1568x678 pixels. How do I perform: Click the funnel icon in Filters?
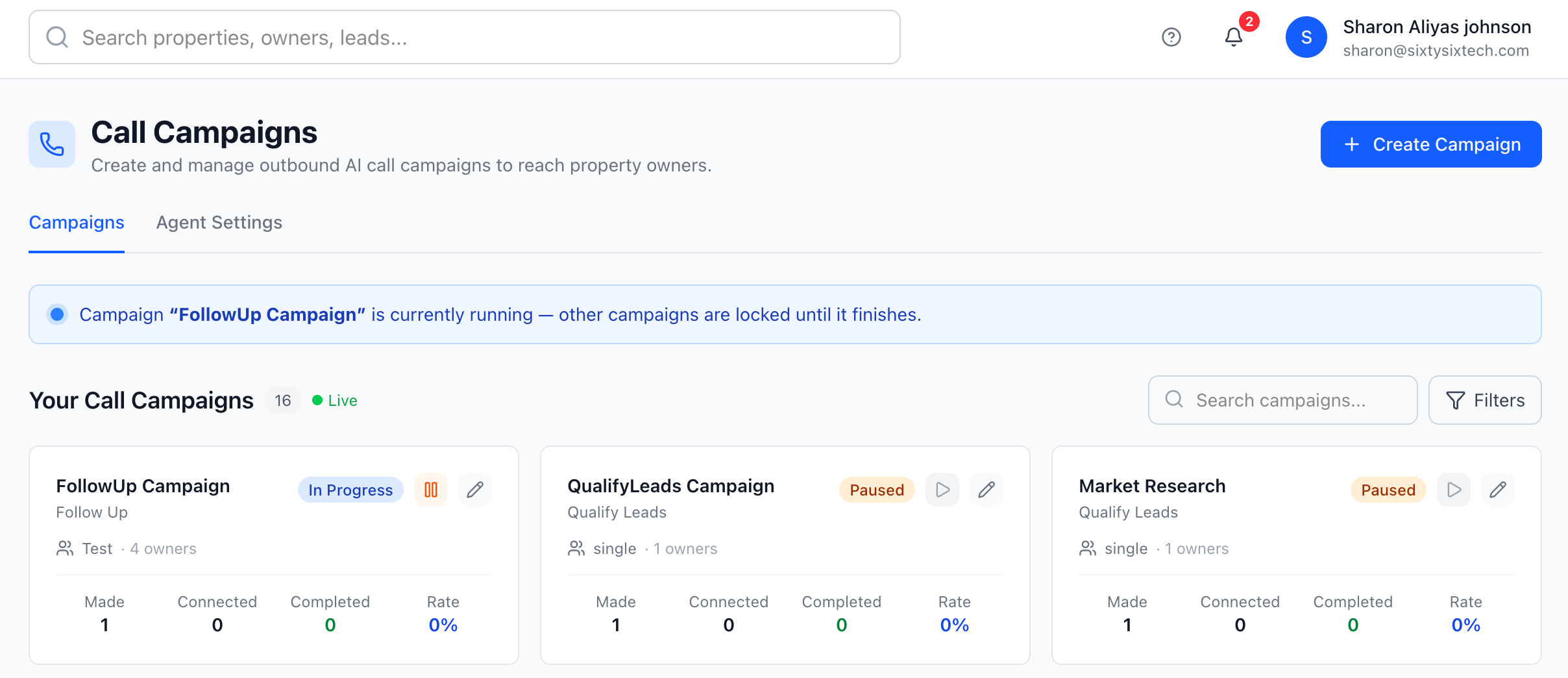coord(1456,401)
